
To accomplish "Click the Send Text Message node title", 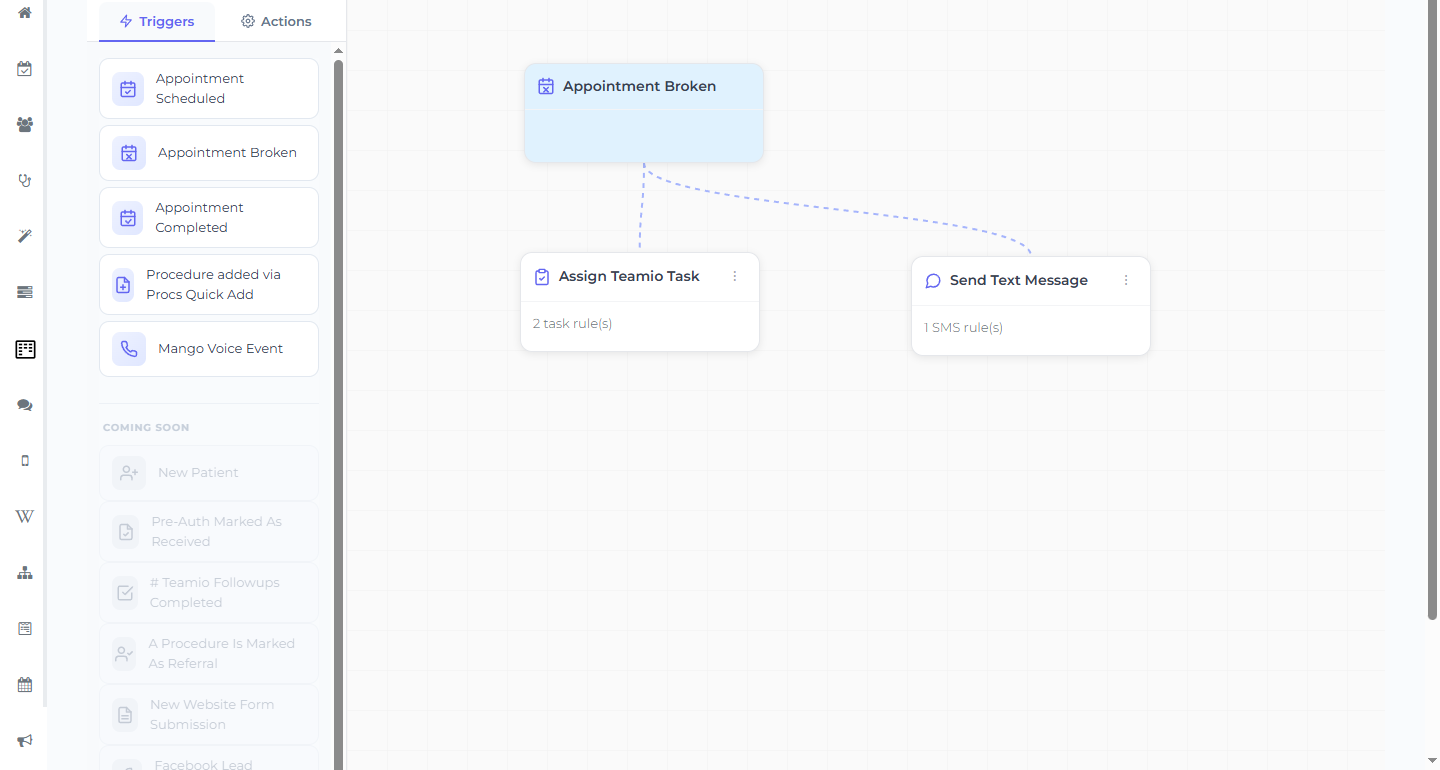I will [x=1019, y=280].
